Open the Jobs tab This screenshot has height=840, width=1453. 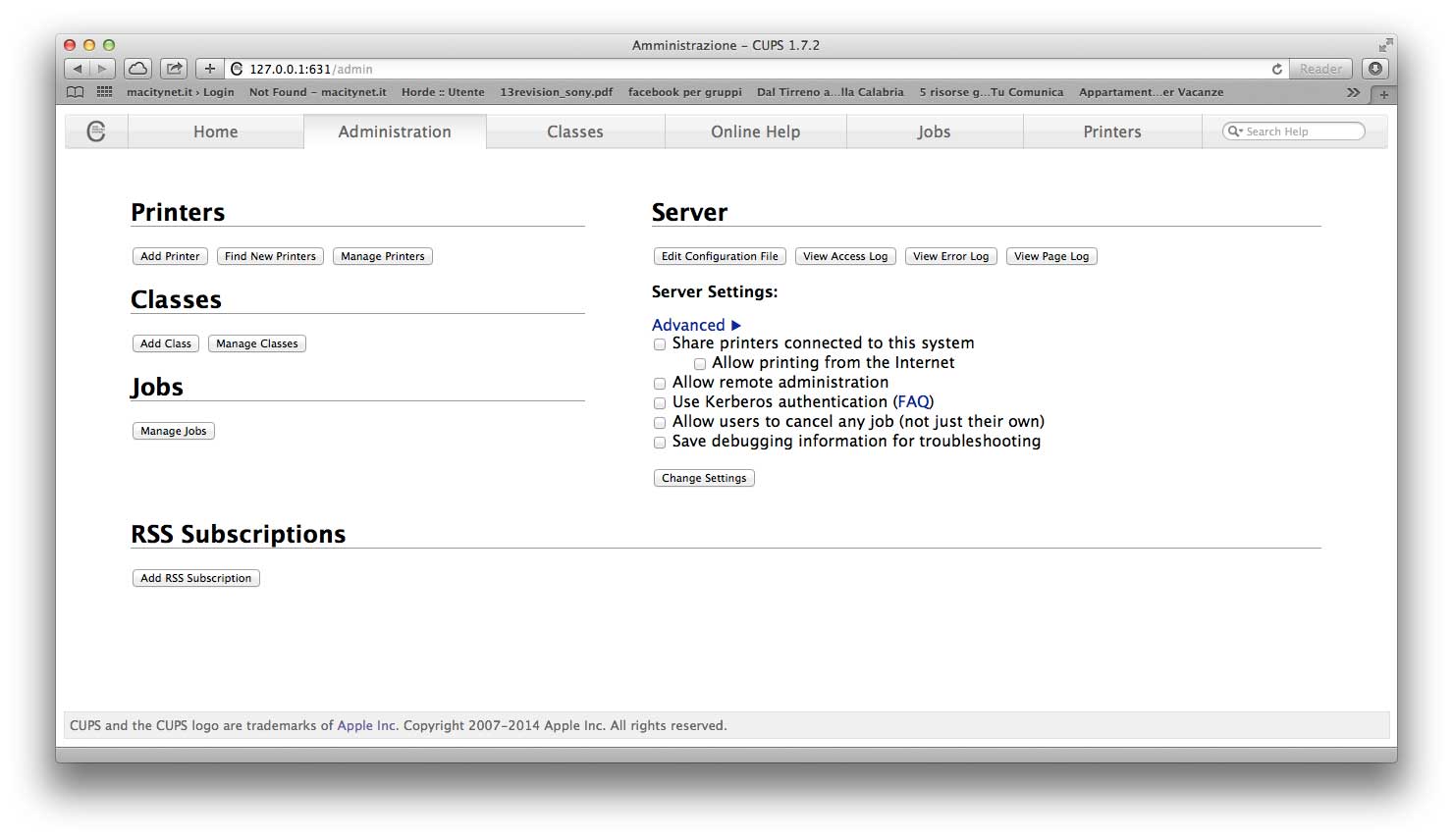click(934, 131)
